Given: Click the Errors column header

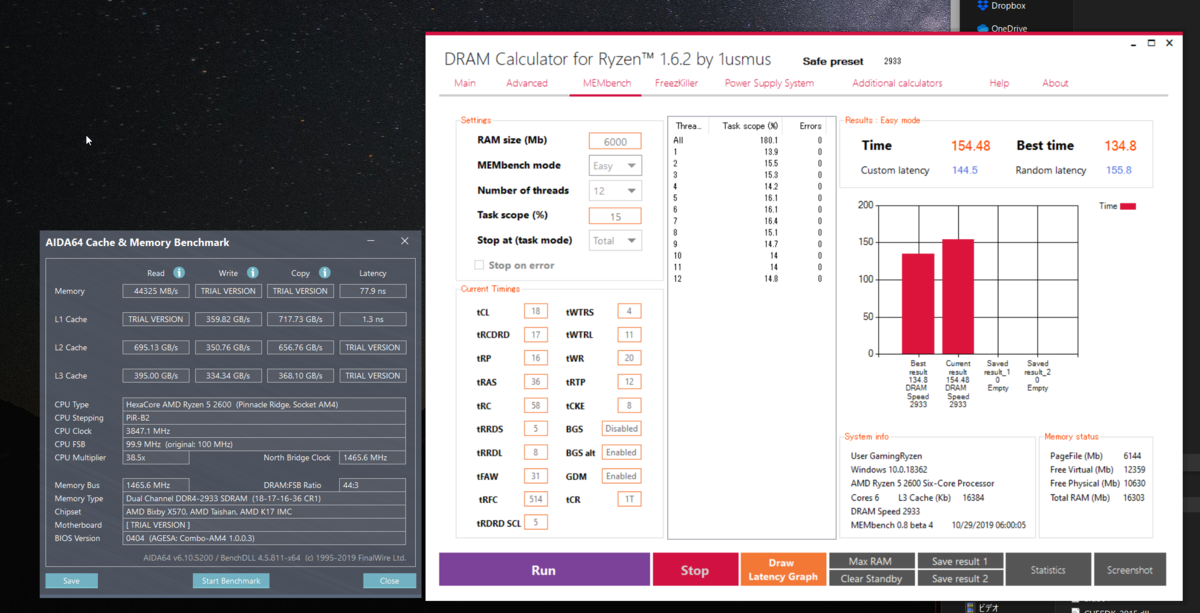Looking at the screenshot, I should (x=810, y=126).
